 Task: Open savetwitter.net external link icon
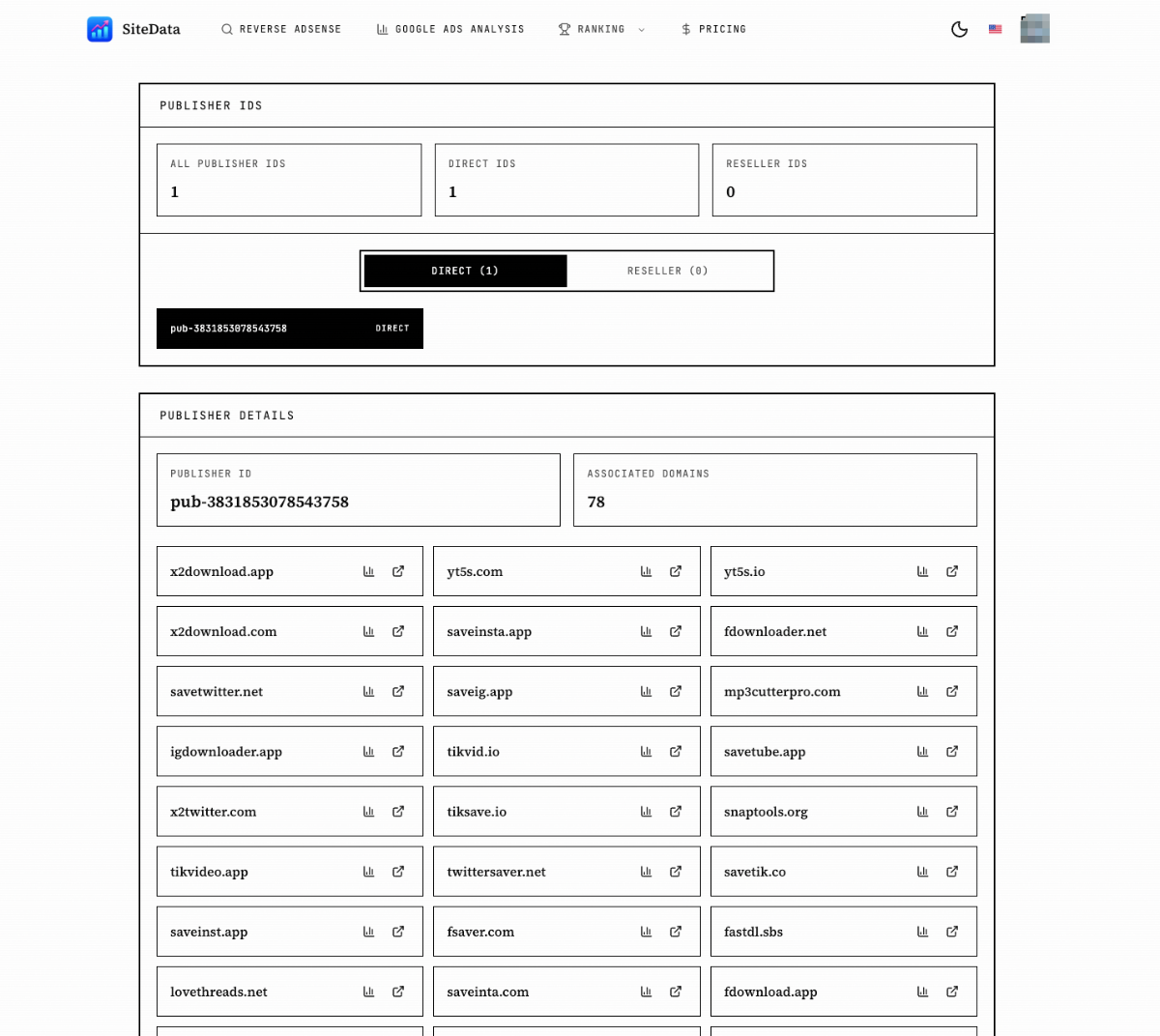[398, 691]
